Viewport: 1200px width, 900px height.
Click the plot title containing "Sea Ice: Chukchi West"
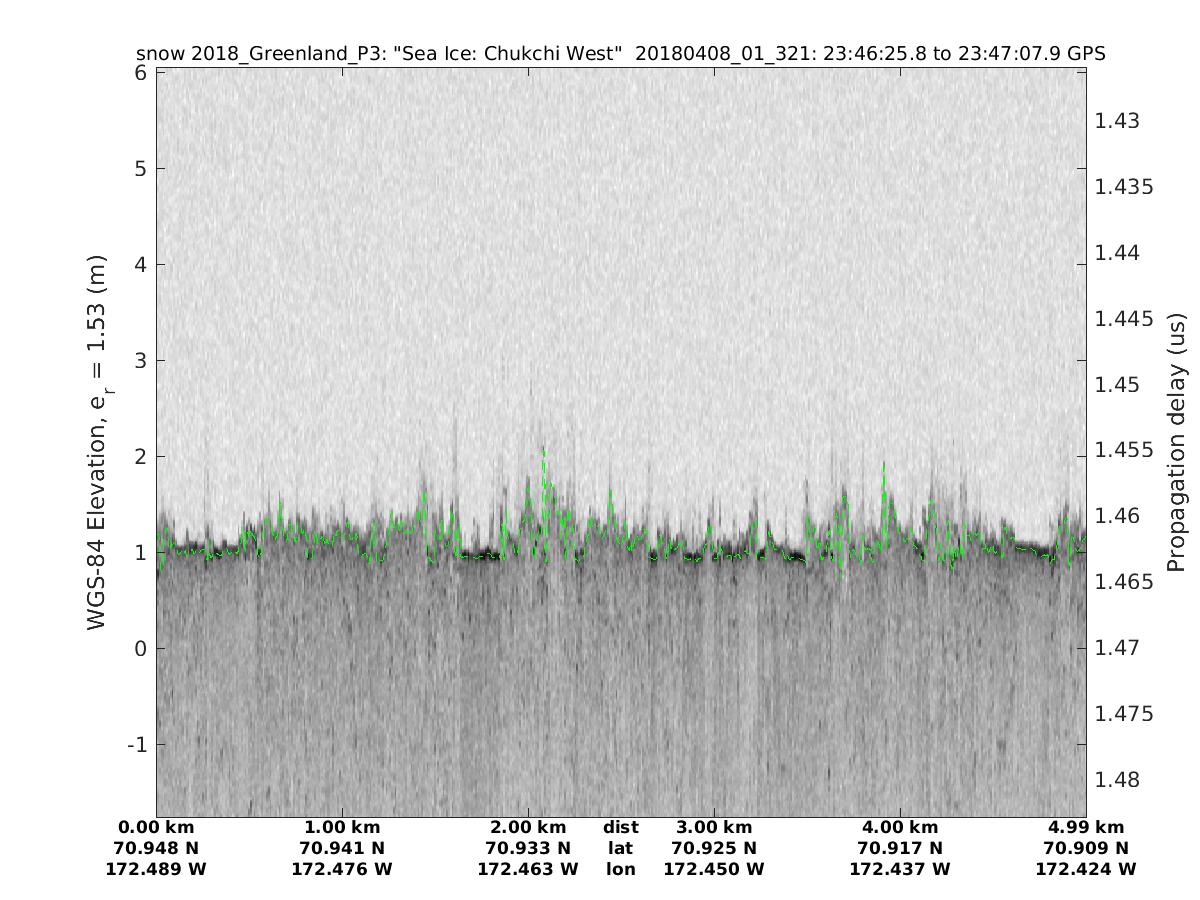coord(620,54)
